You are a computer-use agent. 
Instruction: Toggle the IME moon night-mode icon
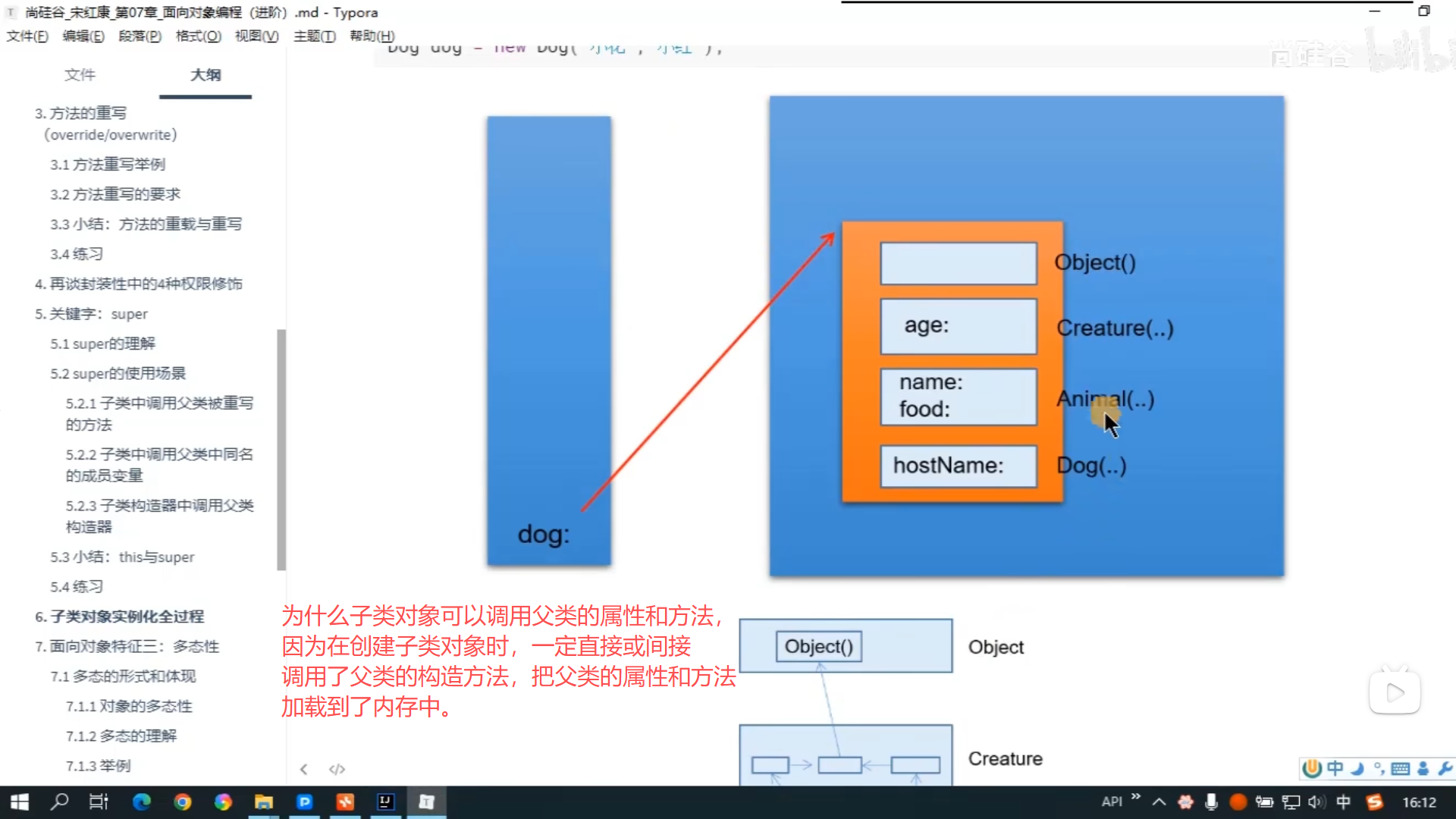point(1357,769)
